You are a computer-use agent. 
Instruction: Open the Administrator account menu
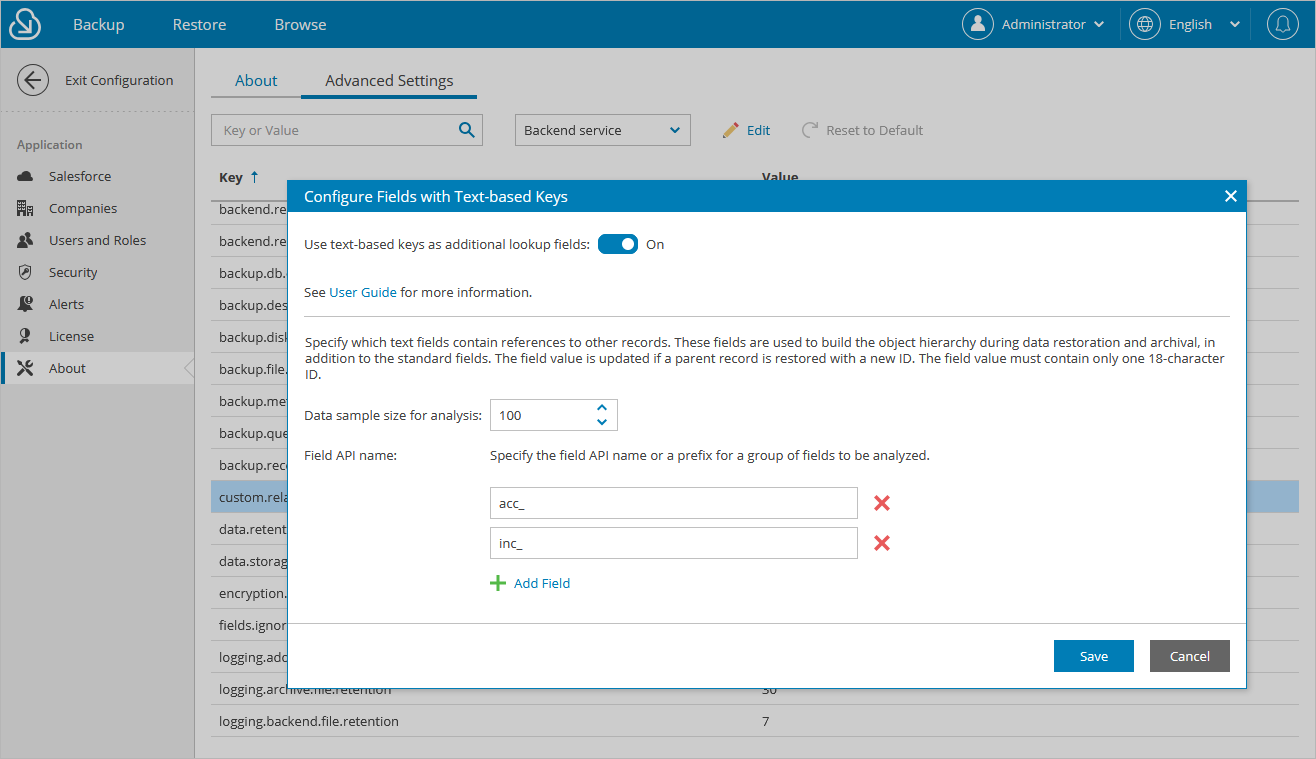click(1035, 23)
